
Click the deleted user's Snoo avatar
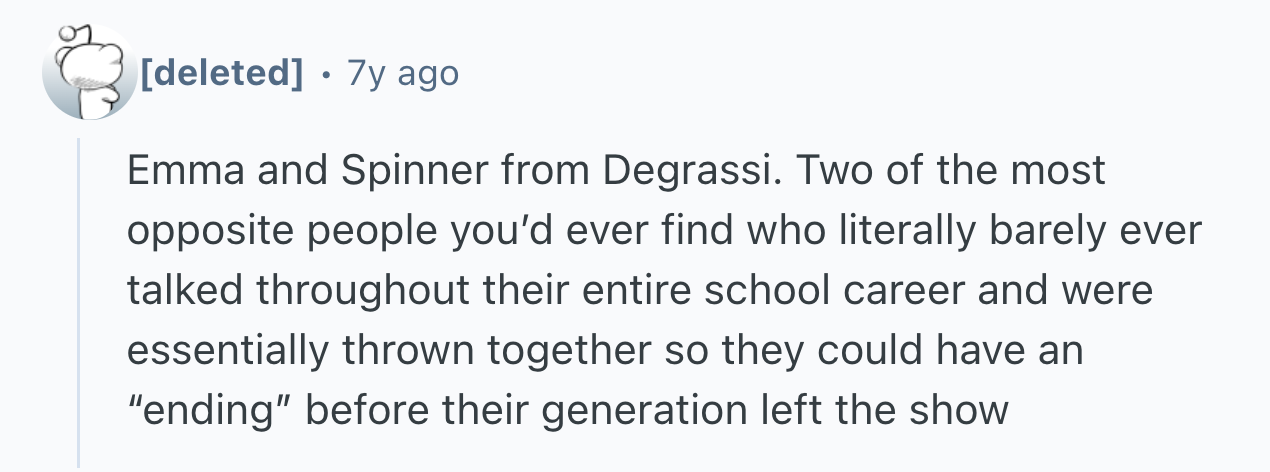coord(88,73)
